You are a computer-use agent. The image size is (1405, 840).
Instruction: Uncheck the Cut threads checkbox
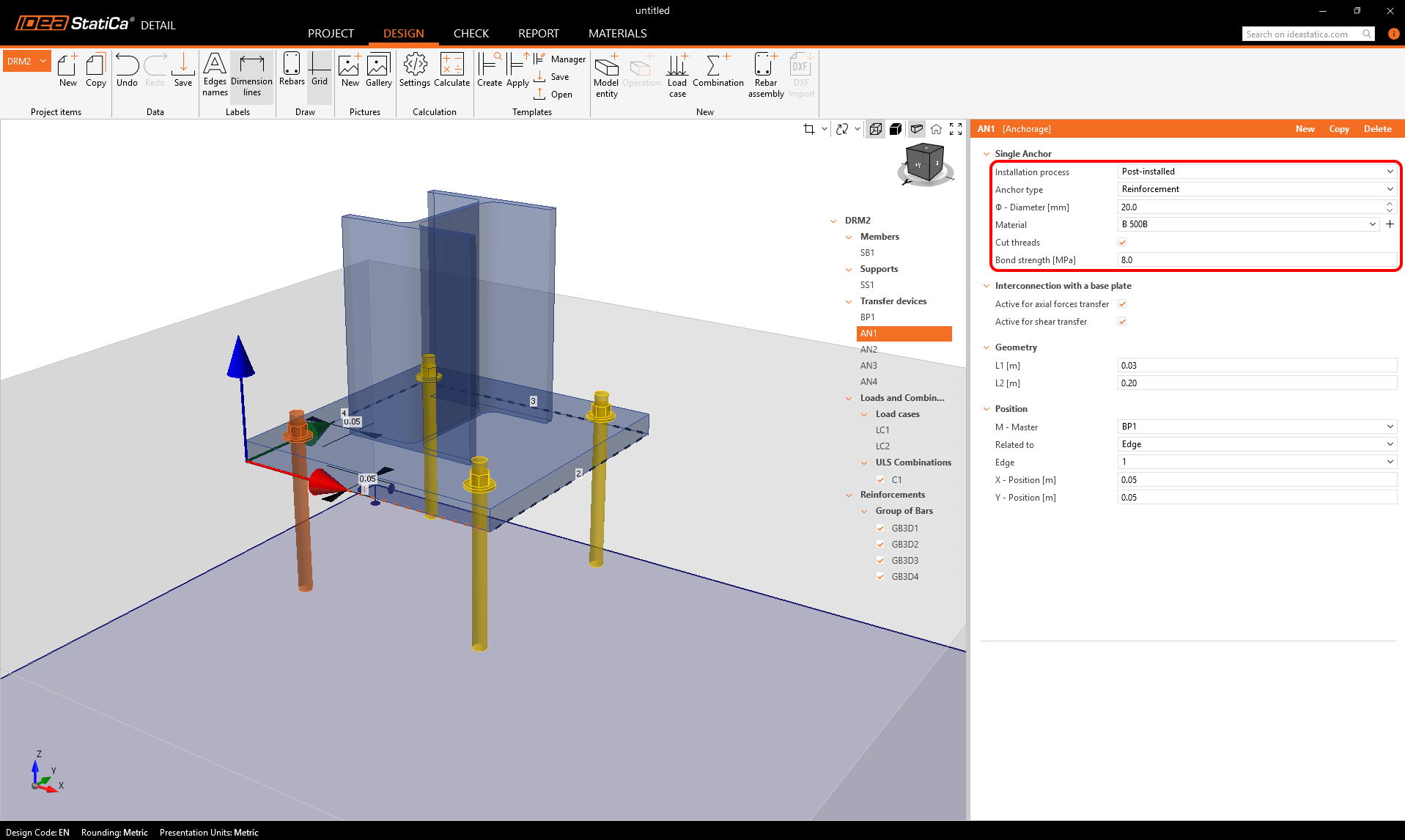(1122, 243)
